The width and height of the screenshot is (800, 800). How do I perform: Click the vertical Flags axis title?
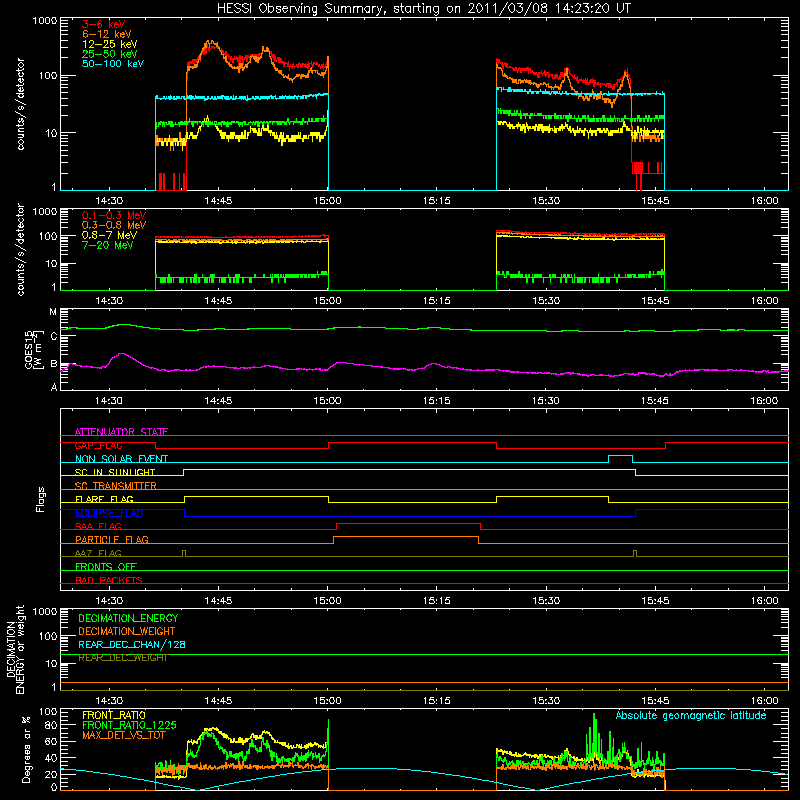[x=40, y=499]
